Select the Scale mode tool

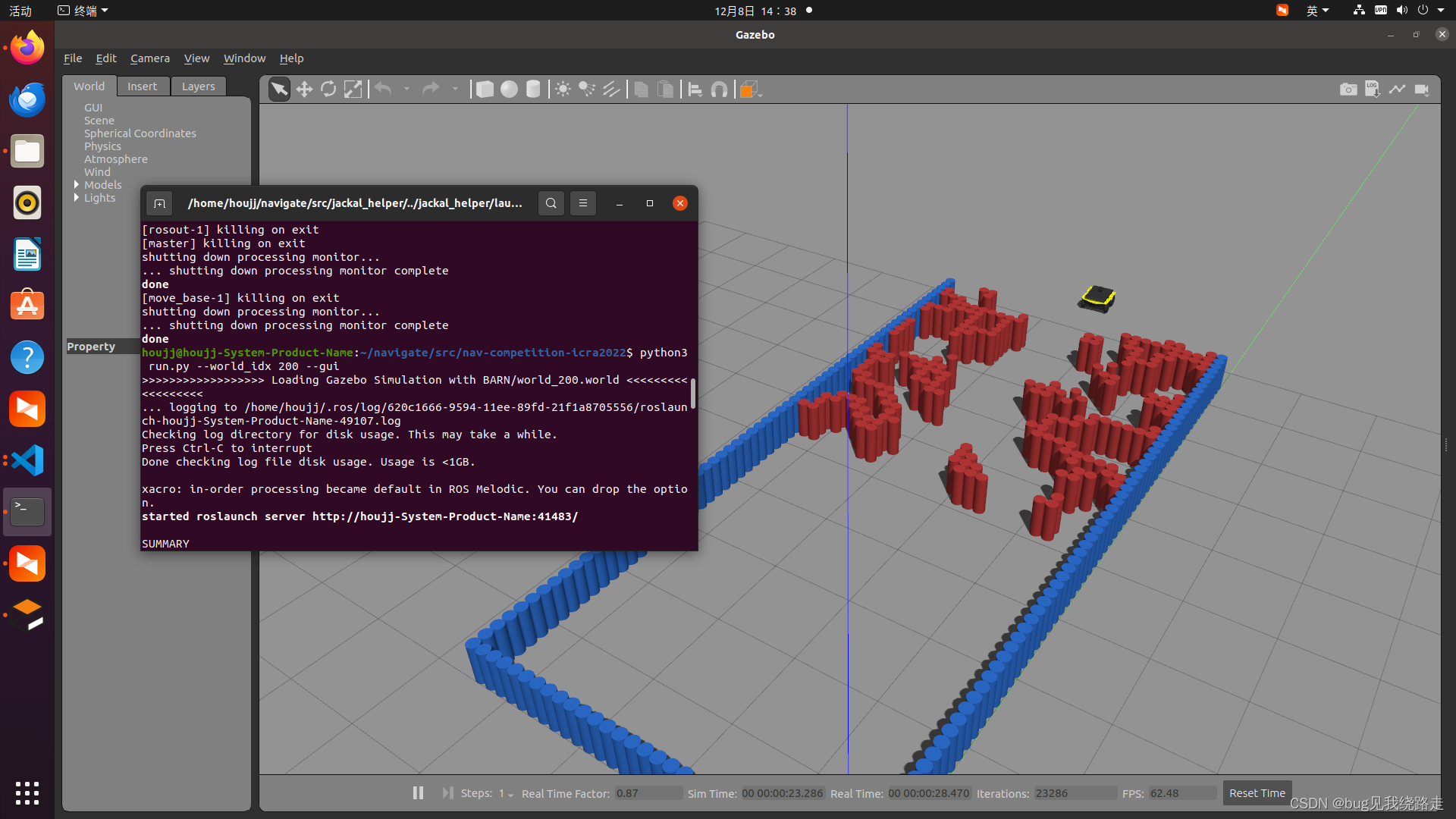(x=353, y=89)
